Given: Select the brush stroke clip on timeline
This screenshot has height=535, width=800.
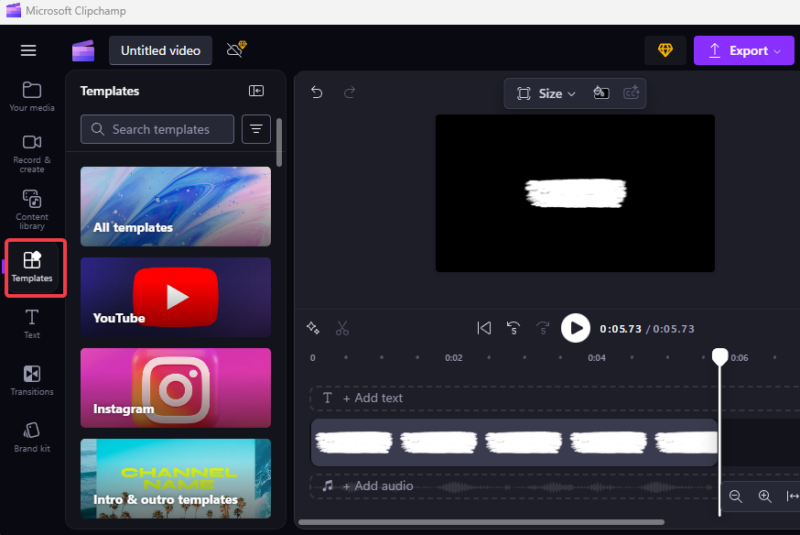Looking at the screenshot, I should (514, 443).
